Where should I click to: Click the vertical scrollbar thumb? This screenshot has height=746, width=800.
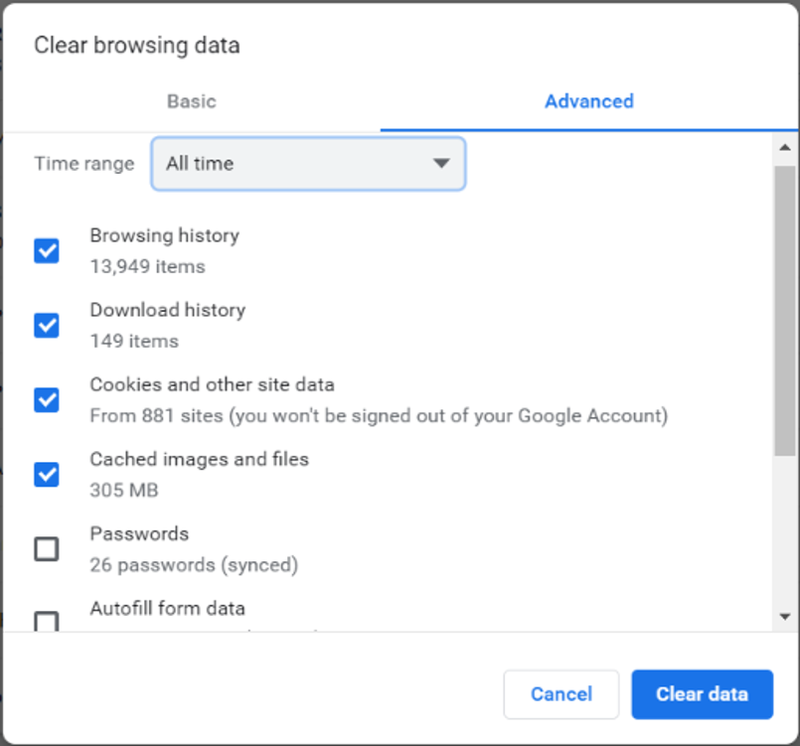pyautogui.click(x=785, y=310)
